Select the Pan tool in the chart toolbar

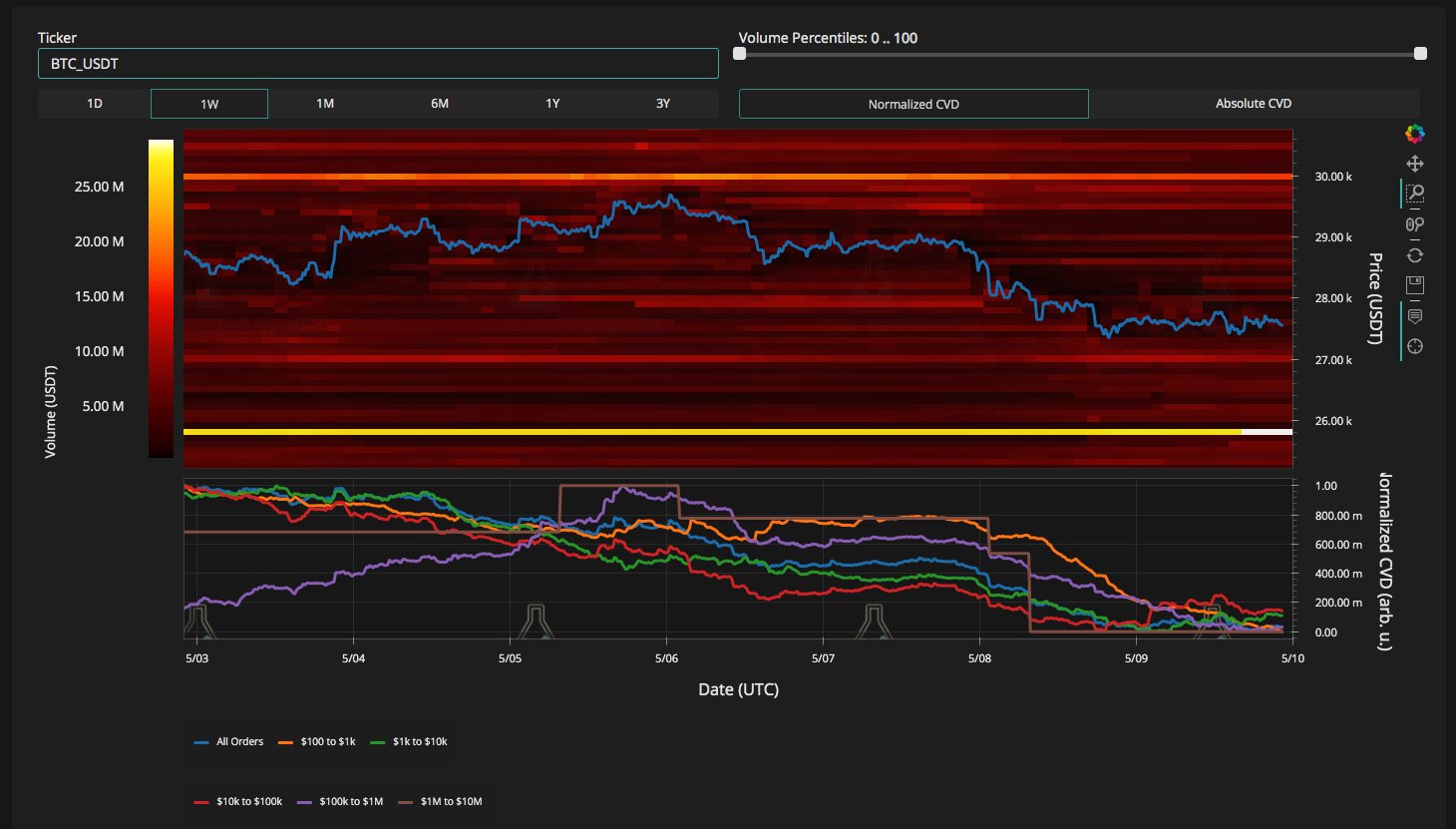1414,164
